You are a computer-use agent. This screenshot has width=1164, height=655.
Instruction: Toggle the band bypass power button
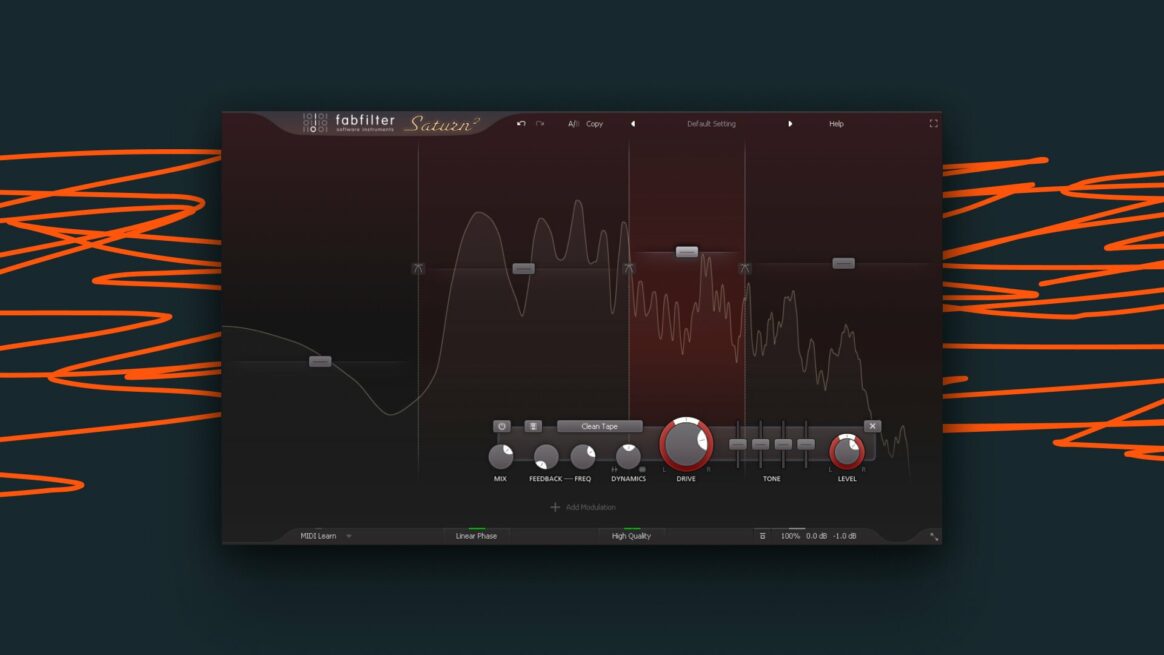502,425
